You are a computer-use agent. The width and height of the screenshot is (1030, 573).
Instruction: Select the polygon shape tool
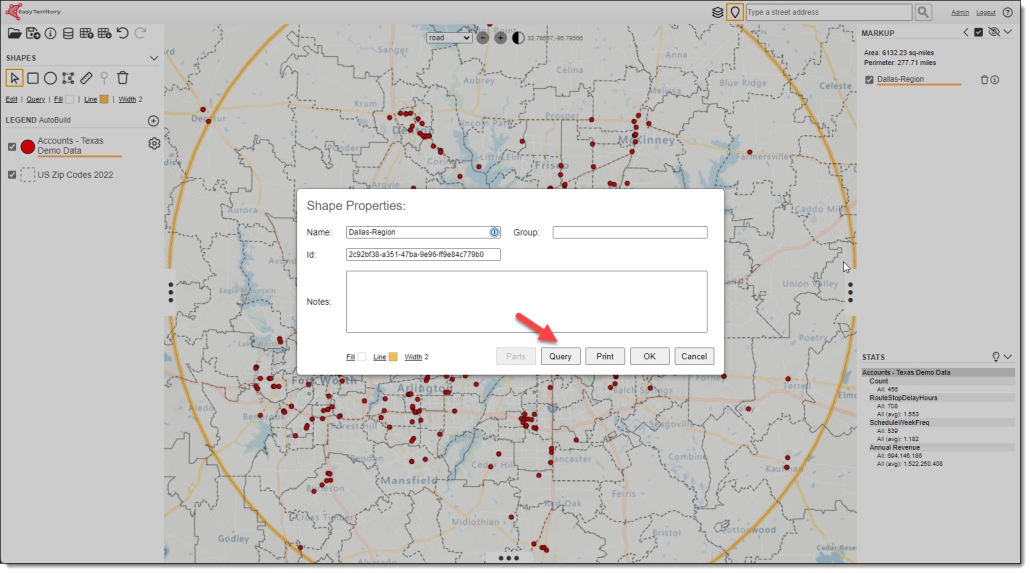coord(68,78)
